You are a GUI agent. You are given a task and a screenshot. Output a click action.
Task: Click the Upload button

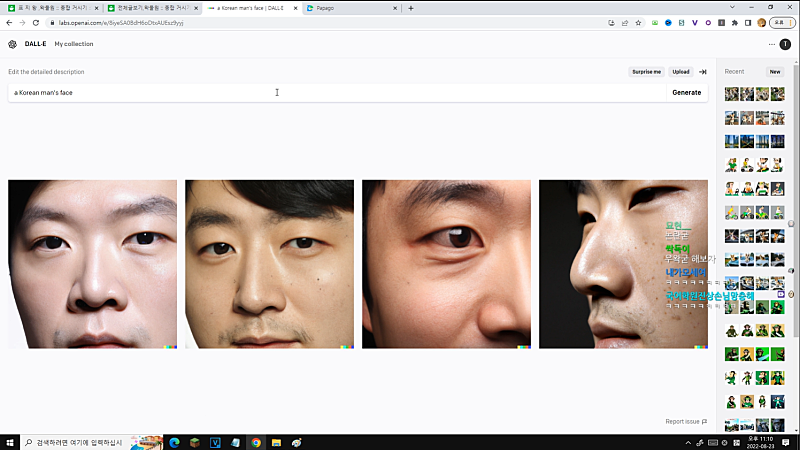pyautogui.click(x=681, y=72)
